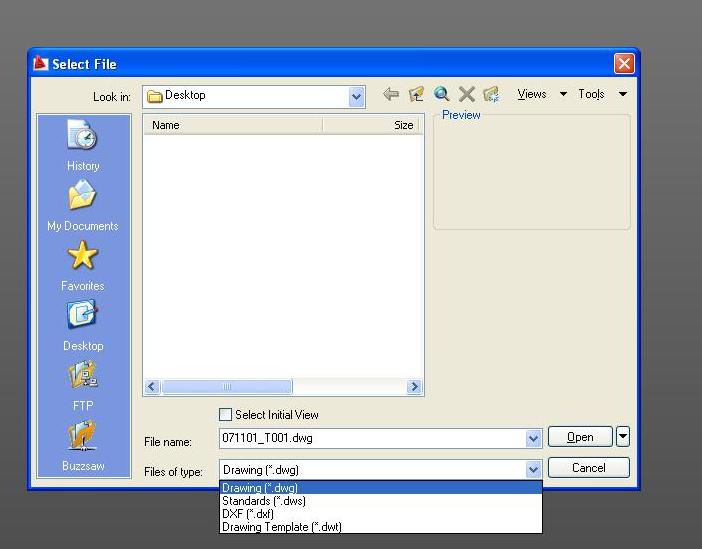Image resolution: width=702 pixels, height=549 pixels.
Task: Click the horizontal scrollbar left arrow
Action: (152, 386)
